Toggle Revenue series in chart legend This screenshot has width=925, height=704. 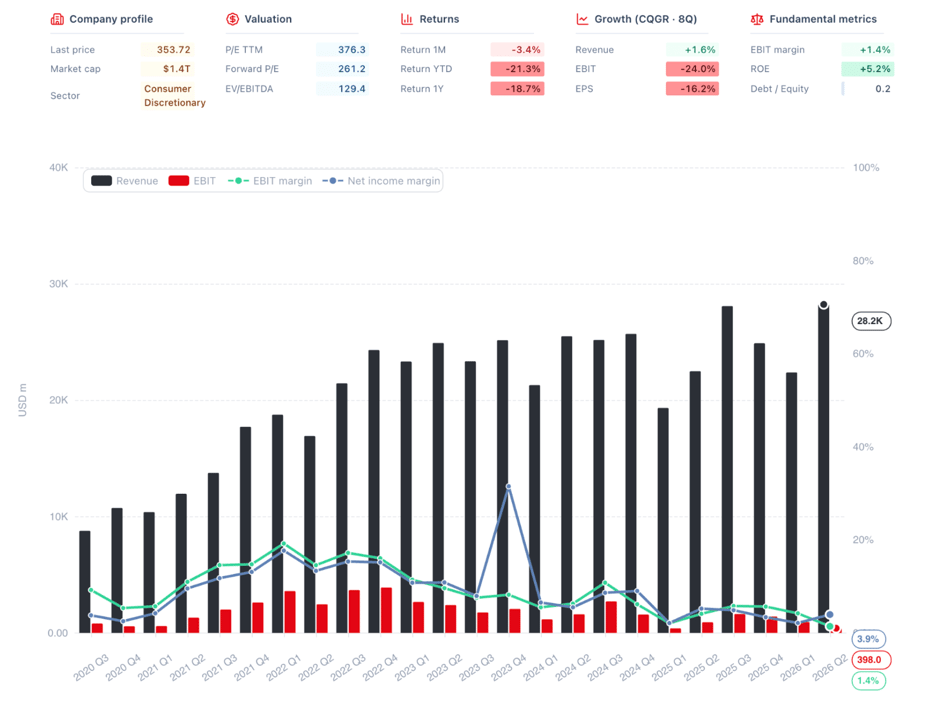[124, 181]
